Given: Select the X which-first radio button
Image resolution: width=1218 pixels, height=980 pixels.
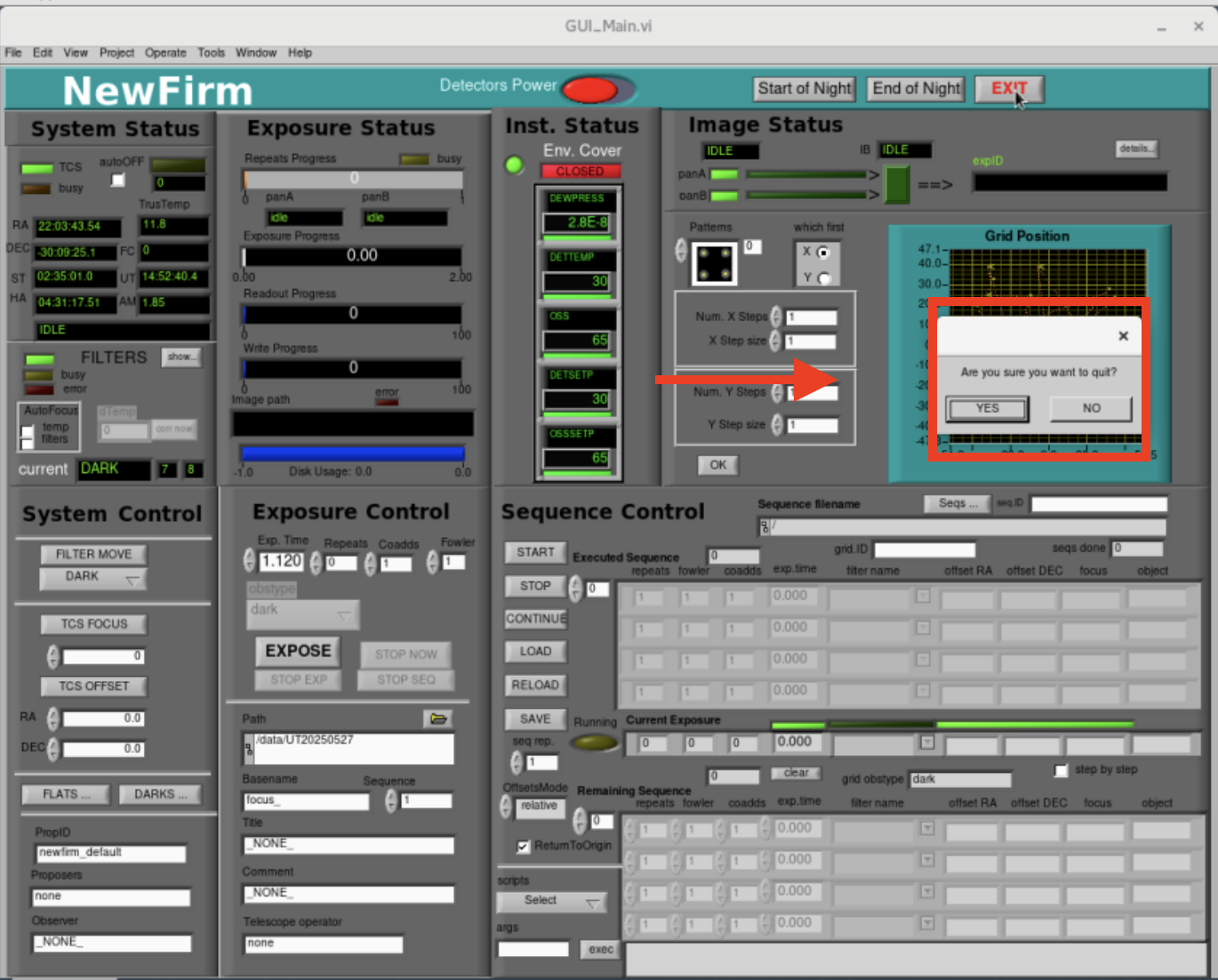Looking at the screenshot, I should tap(823, 253).
